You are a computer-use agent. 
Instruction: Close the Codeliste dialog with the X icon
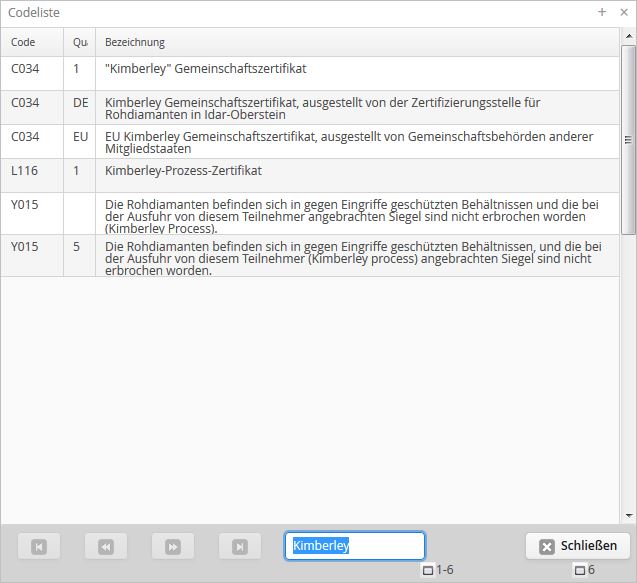[622, 12]
